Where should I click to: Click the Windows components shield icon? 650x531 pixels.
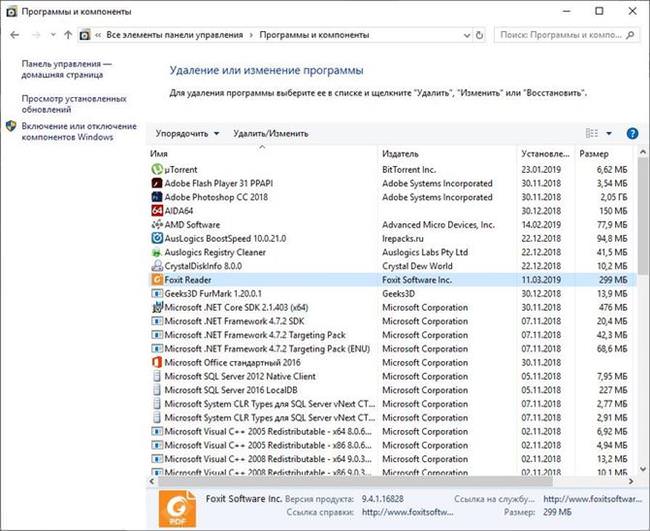tap(11, 126)
